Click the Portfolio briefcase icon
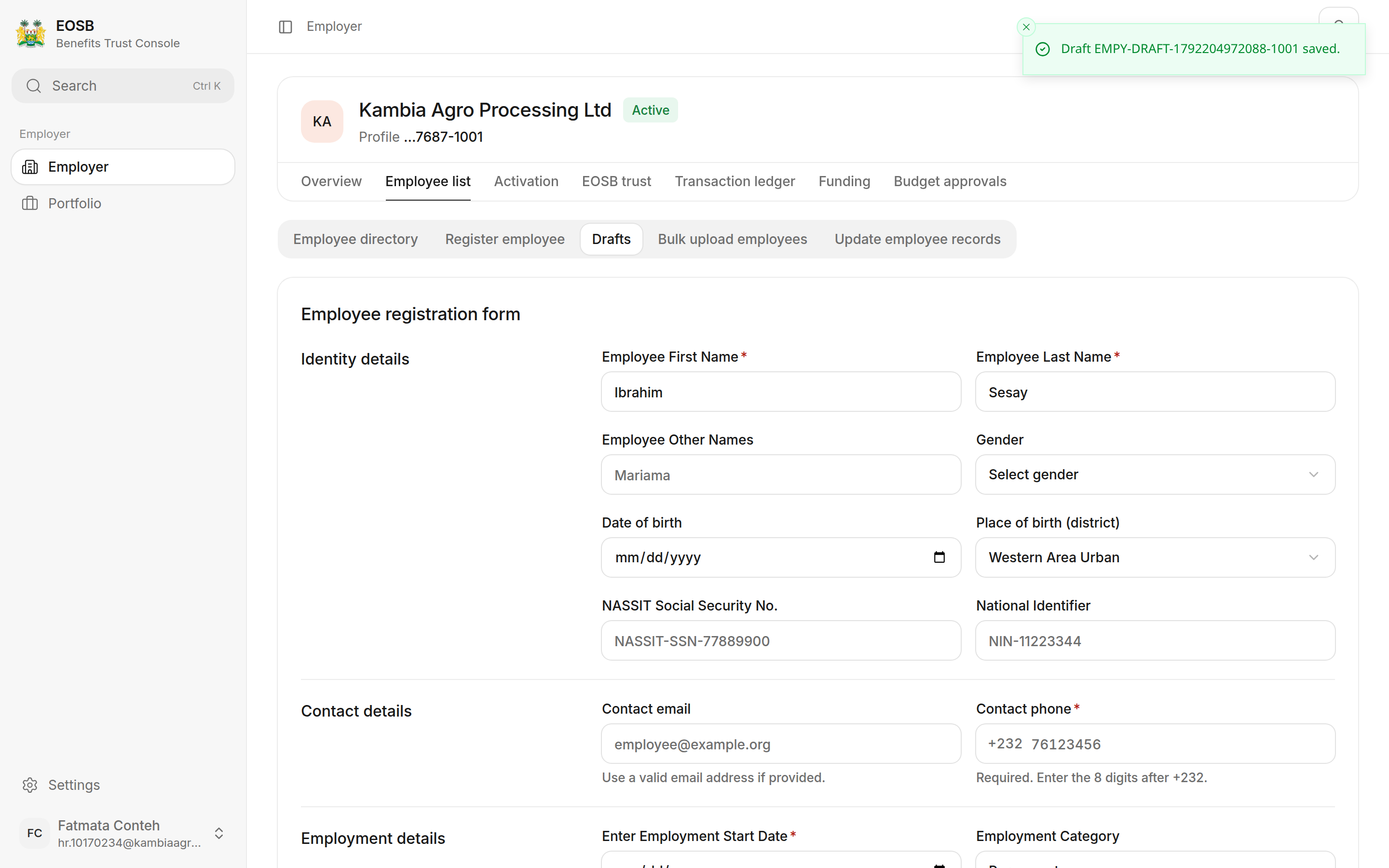The width and height of the screenshot is (1389, 868). click(30, 203)
